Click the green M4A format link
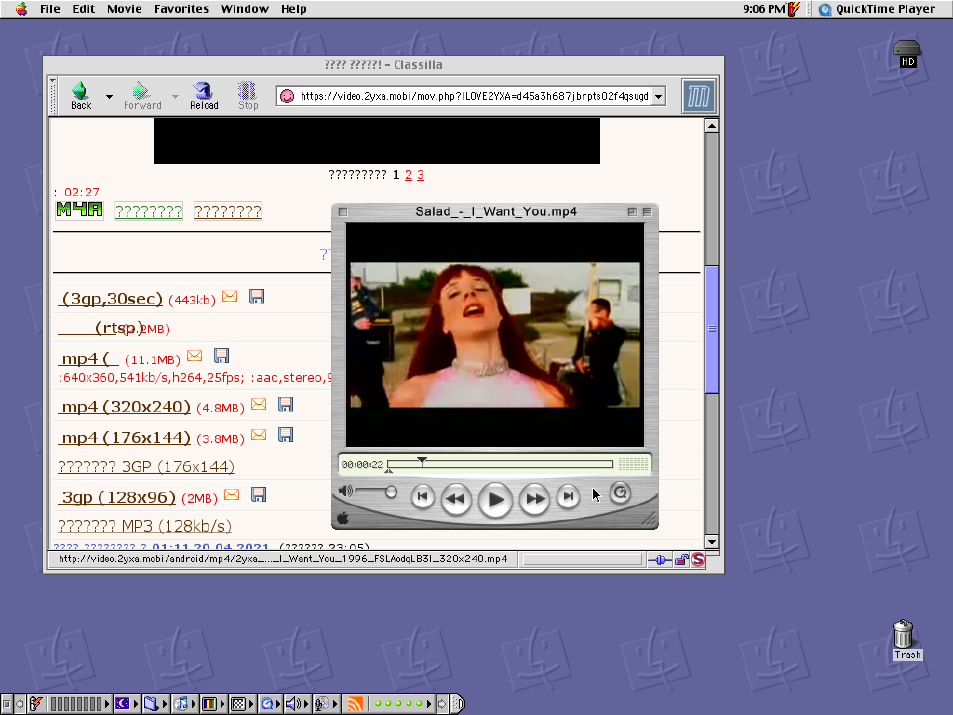Image resolution: width=953 pixels, height=715 pixels. click(x=80, y=210)
